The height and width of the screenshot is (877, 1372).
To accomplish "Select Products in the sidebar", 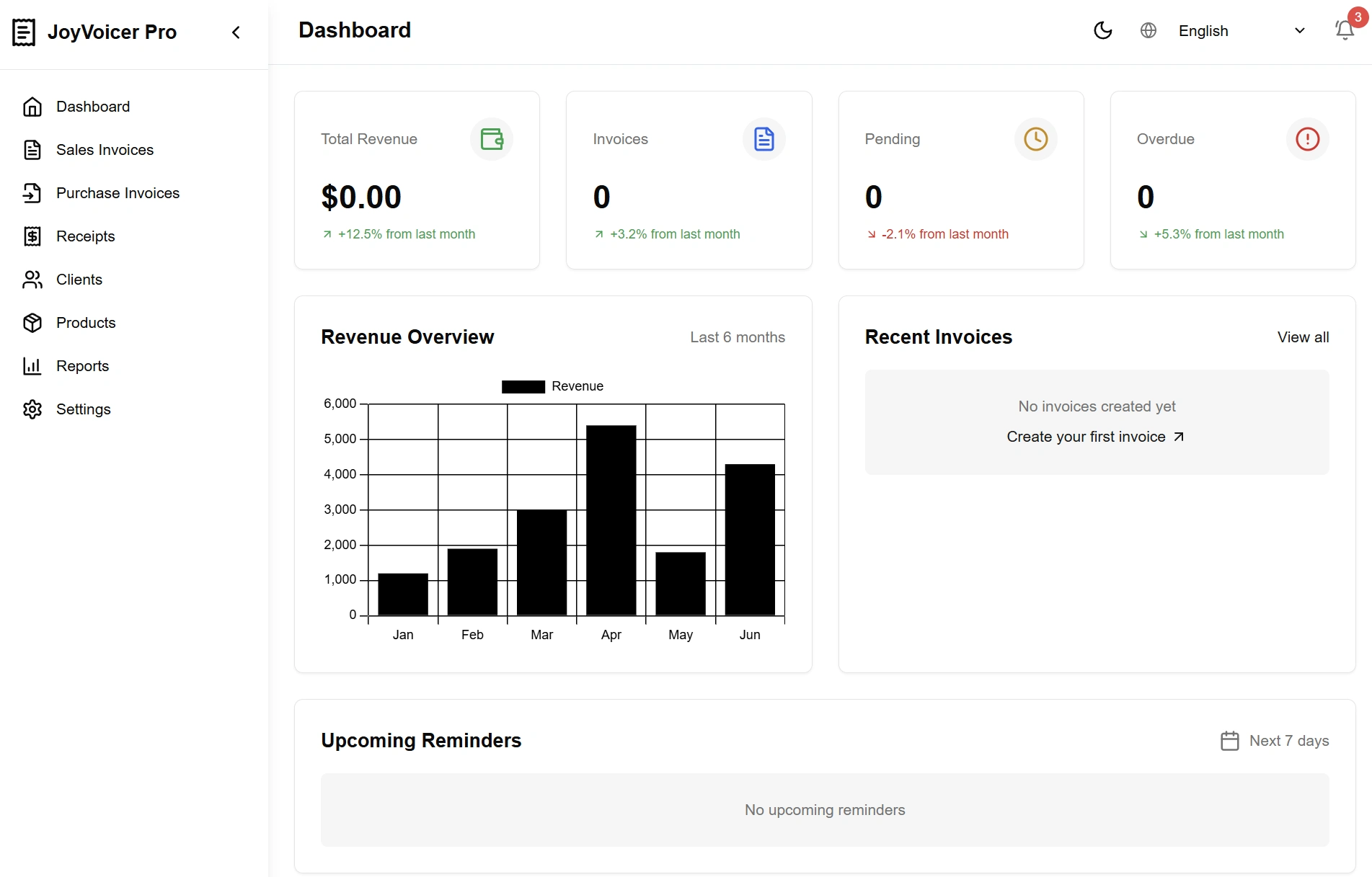I will pos(134,323).
